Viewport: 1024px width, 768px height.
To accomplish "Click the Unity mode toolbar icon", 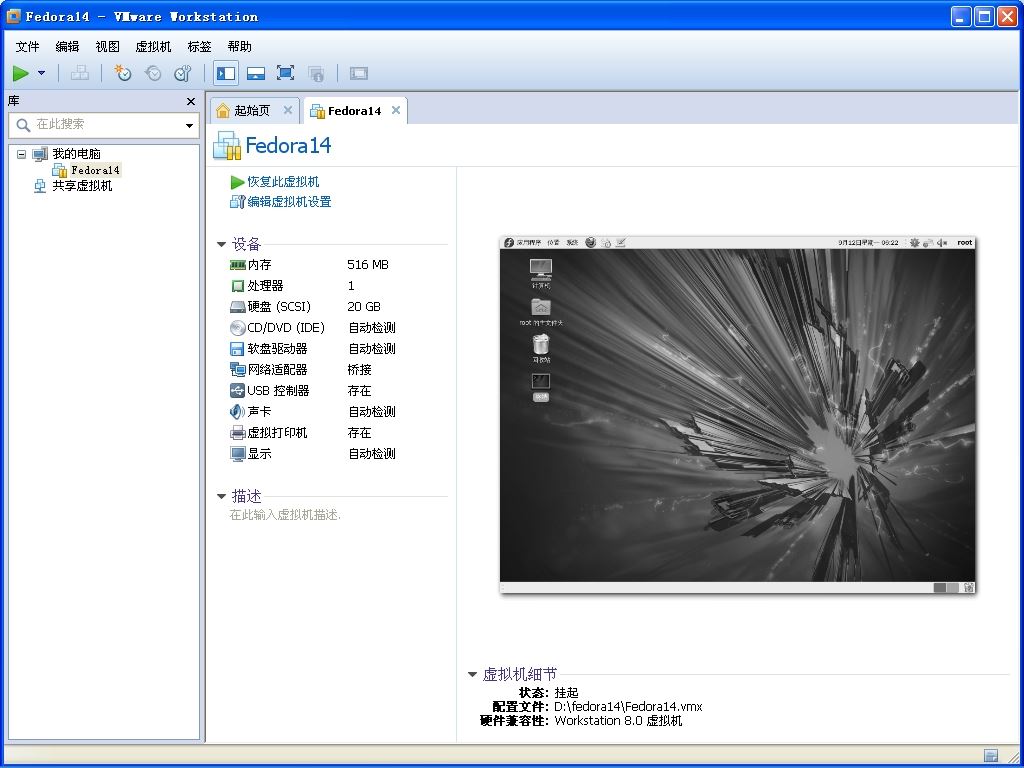I will pyautogui.click(x=316, y=73).
